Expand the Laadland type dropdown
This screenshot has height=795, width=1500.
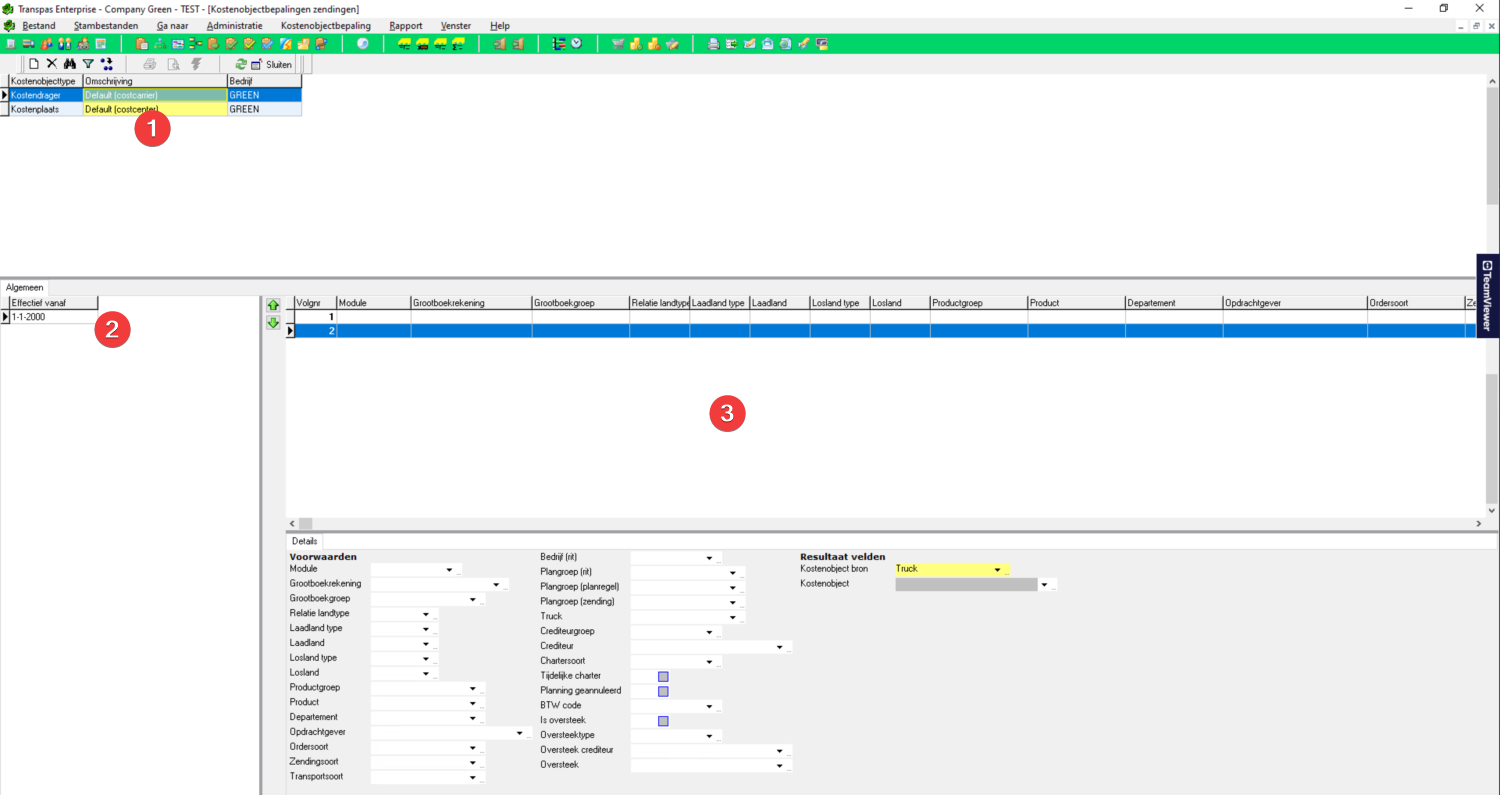[x=426, y=629]
